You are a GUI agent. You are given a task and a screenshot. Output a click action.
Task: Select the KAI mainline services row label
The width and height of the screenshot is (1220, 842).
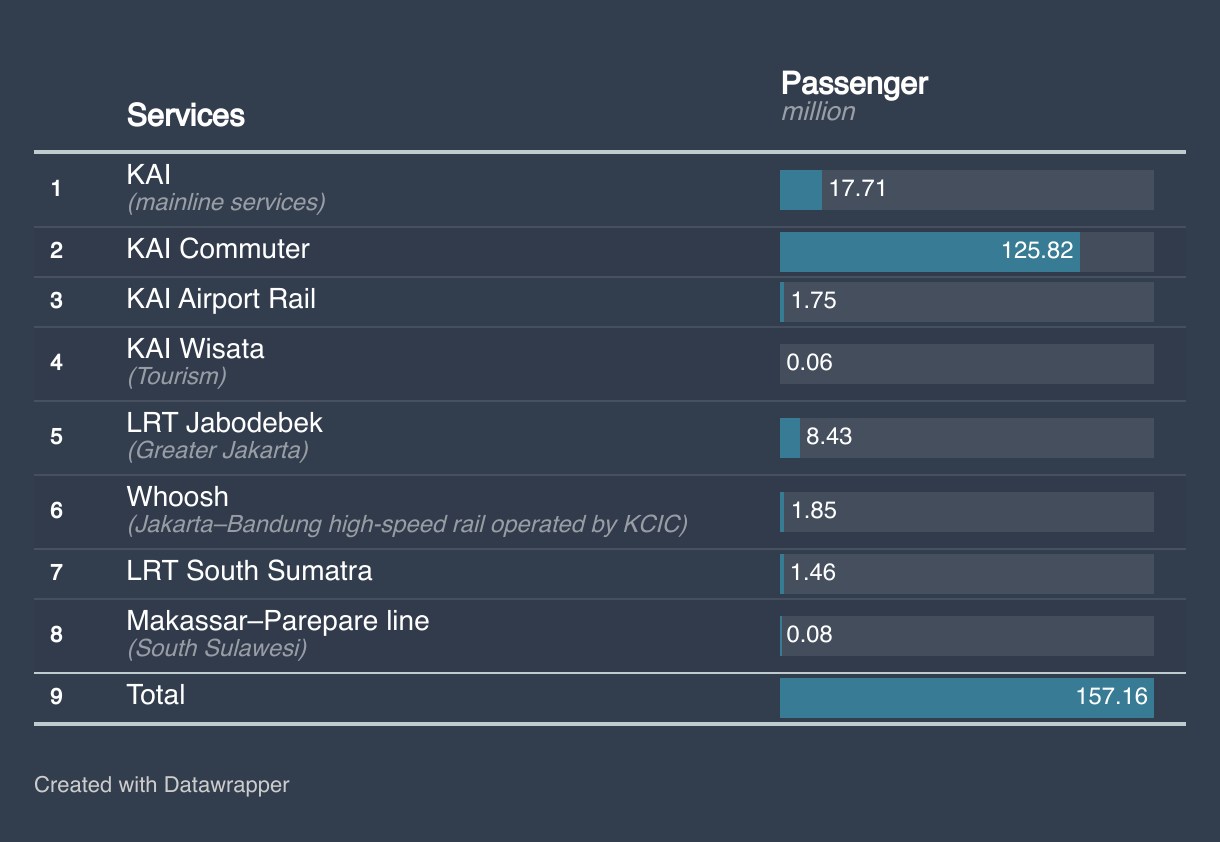click(149, 175)
